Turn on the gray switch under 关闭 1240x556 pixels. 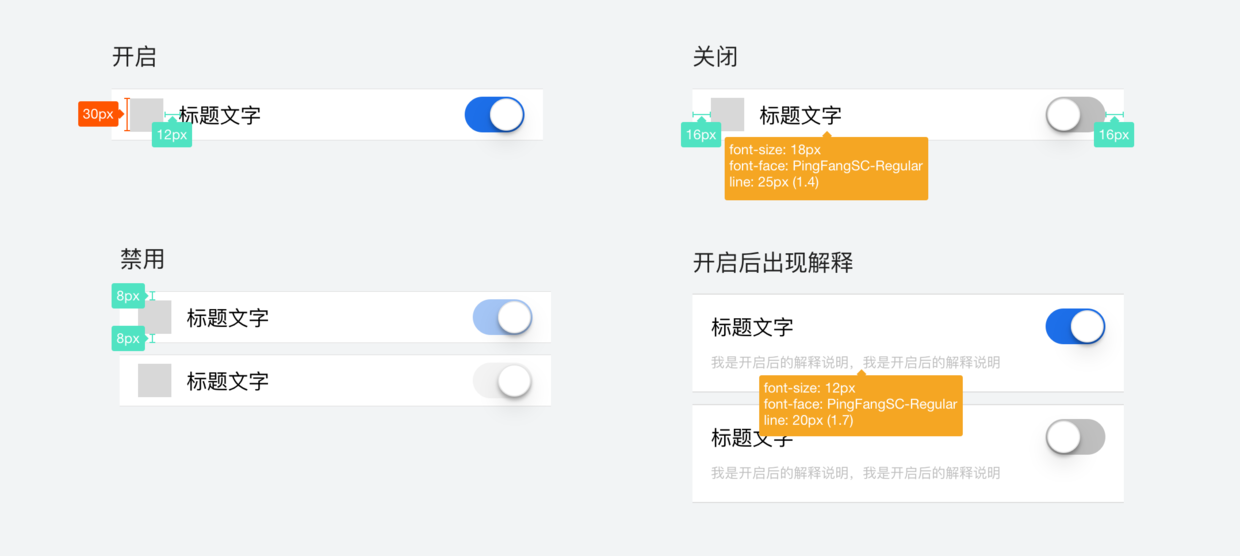pos(1076,115)
